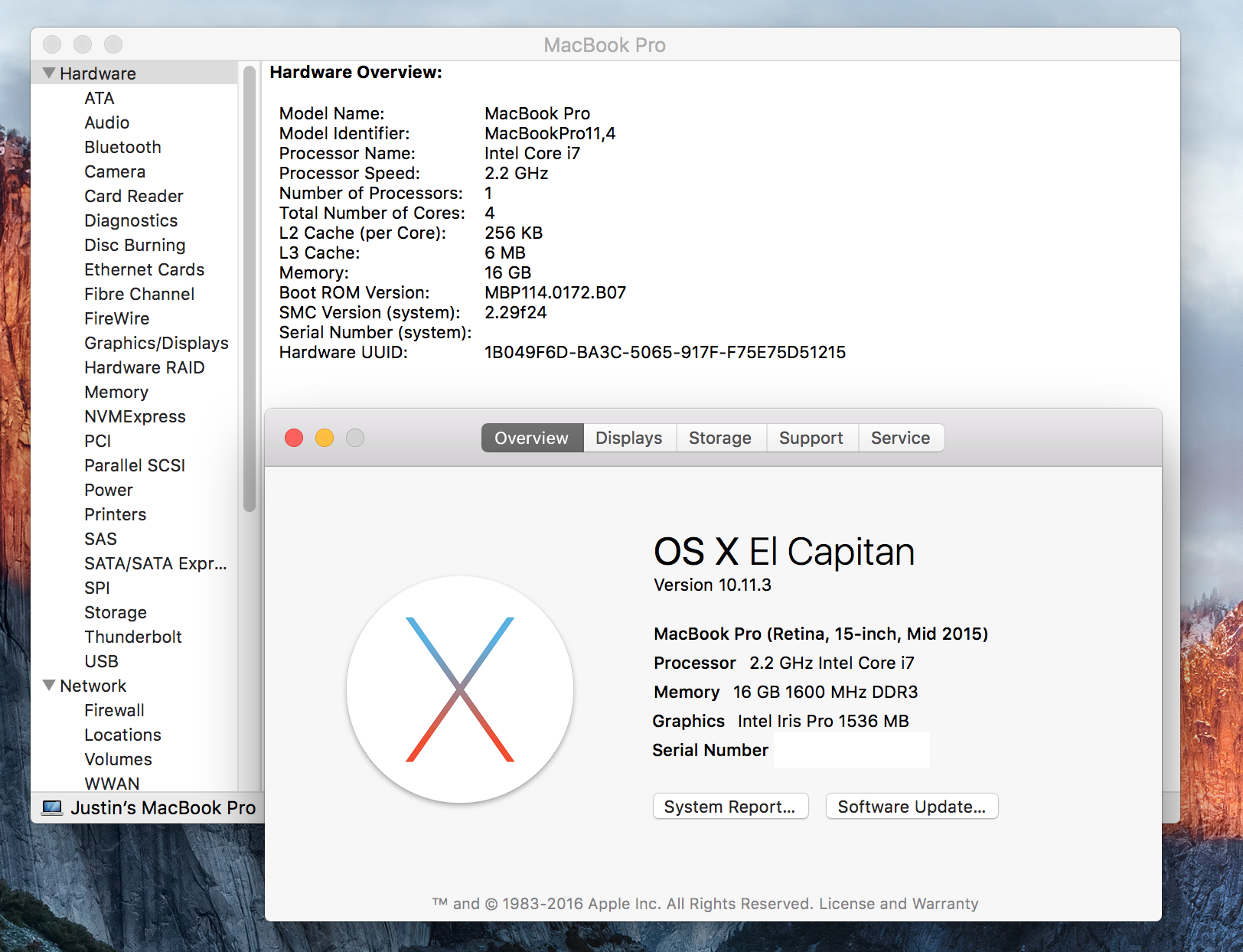The width and height of the screenshot is (1243, 952).
Task: Click the laptop icon beside Justin's MacBook Pro
Action: click(x=52, y=808)
